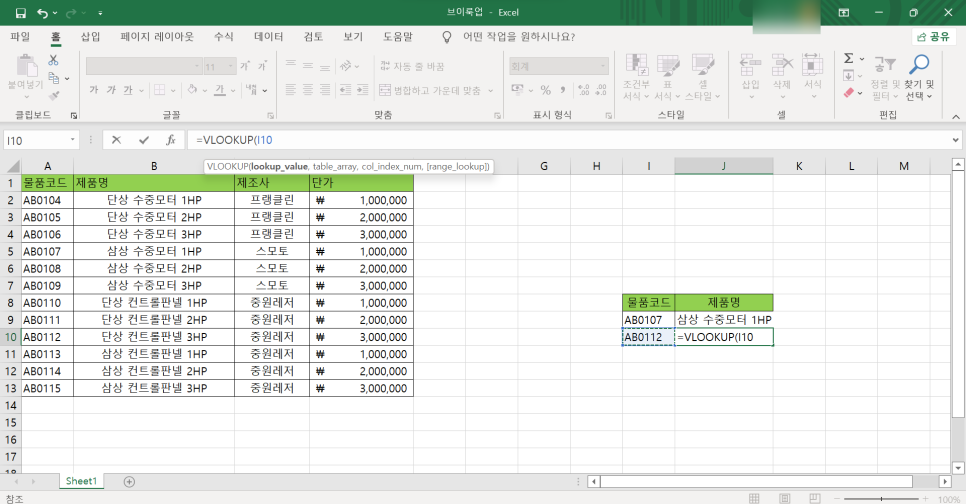Switch to the 삽입 (Insert) tab
Viewport: 966px width, 504px height.
pyautogui.click(x=91, y=37)
